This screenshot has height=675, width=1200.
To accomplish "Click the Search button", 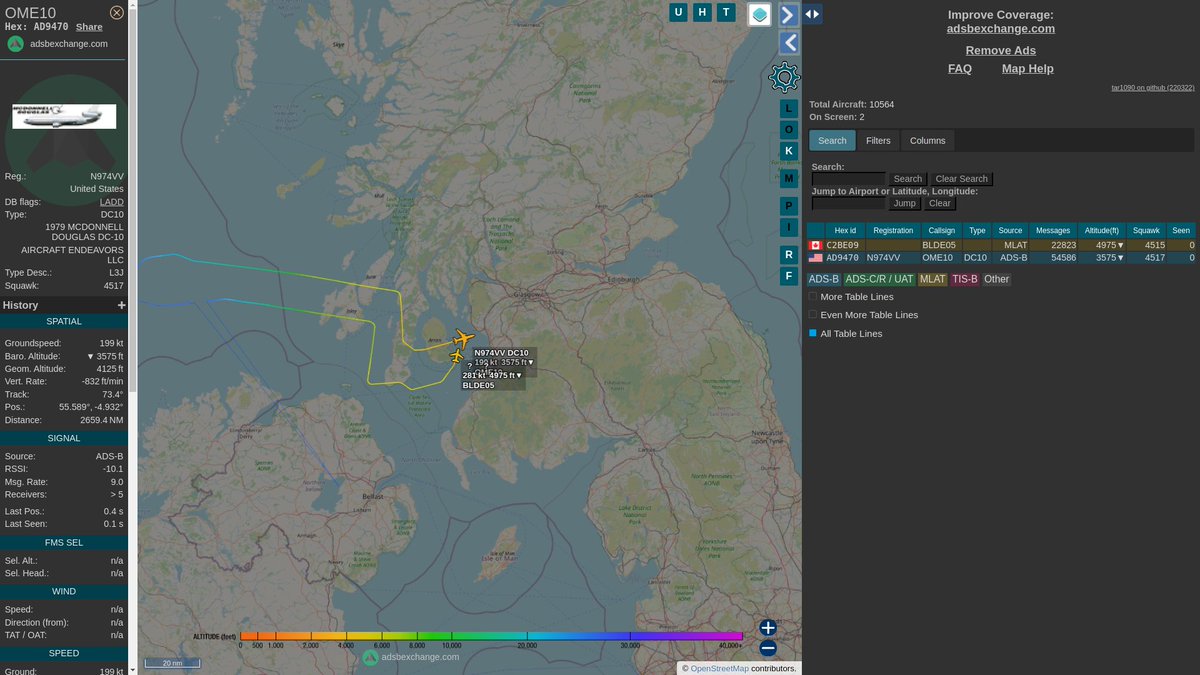I will [908, 179].
